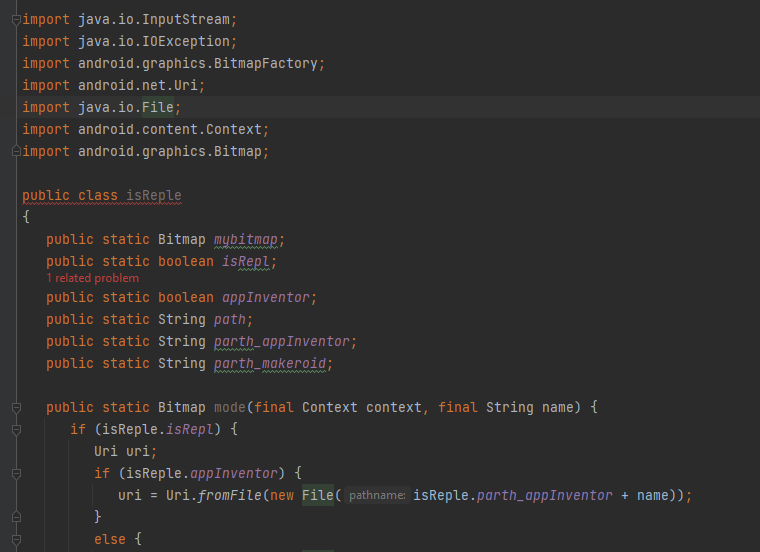Click 'String name' parameter

point(530,407)
